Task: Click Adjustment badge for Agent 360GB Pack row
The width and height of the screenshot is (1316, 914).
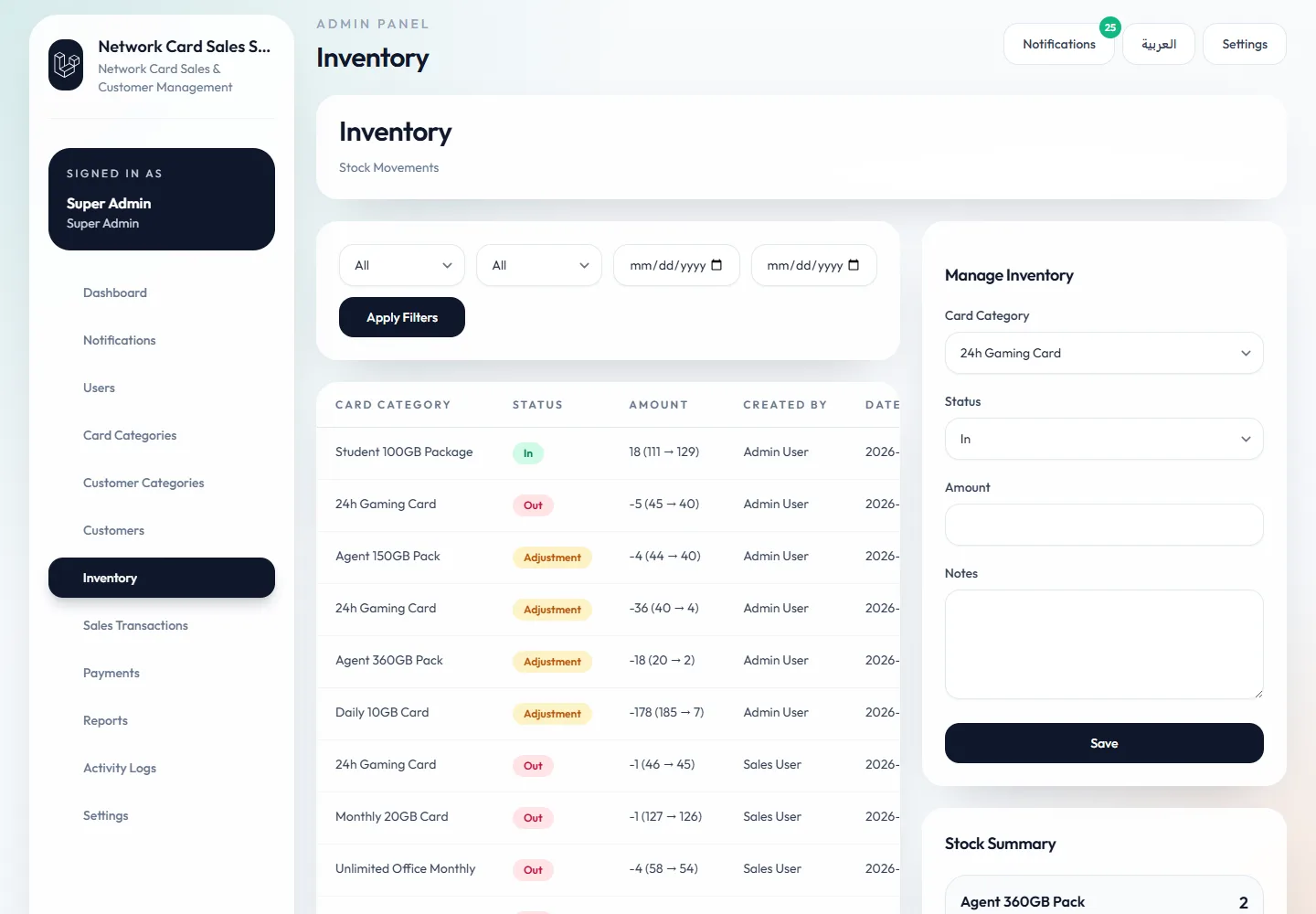Action: coord(552,662)
